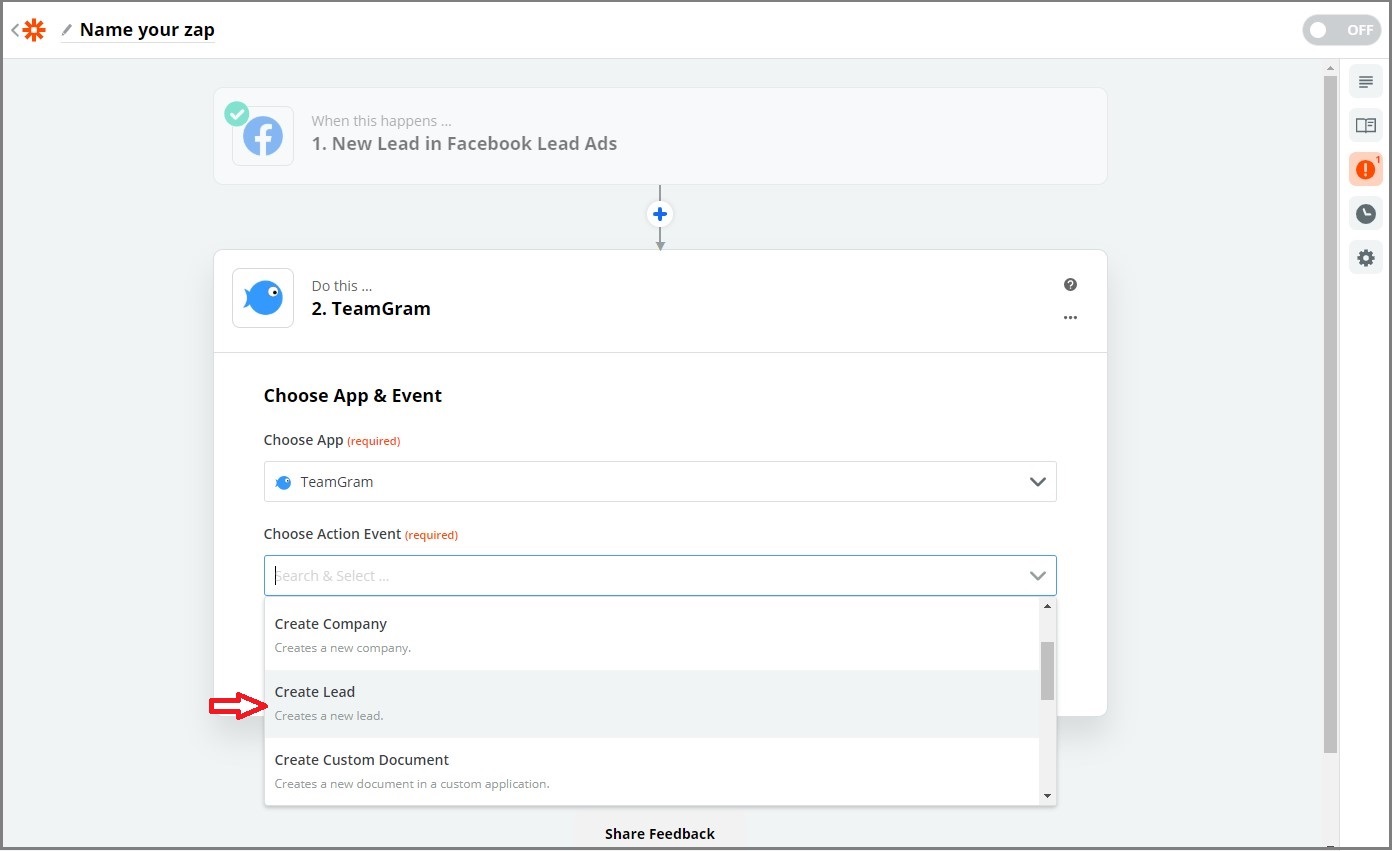Click 'Creates a new lead.' description
Screen dimensions: 1392x851
pyautogui.click(x=329, y=716)
